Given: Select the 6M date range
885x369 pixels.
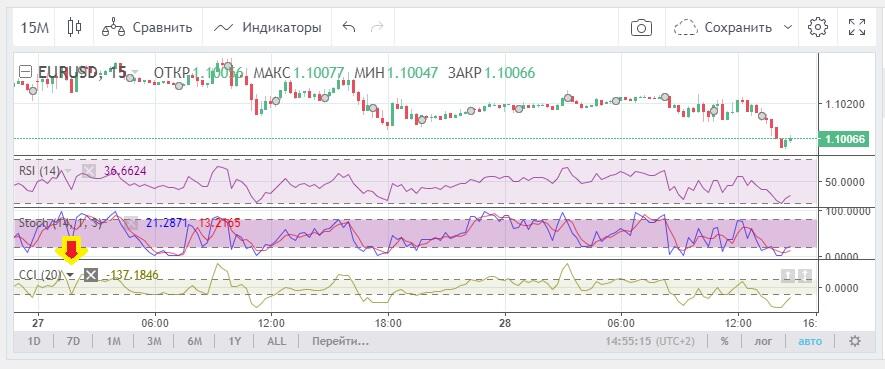Looking at the screenshot, I should pos(195,341).
